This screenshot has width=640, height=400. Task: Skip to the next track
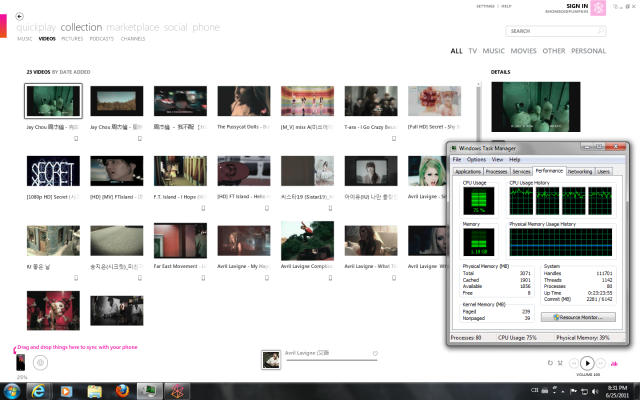tap(600, 363)
